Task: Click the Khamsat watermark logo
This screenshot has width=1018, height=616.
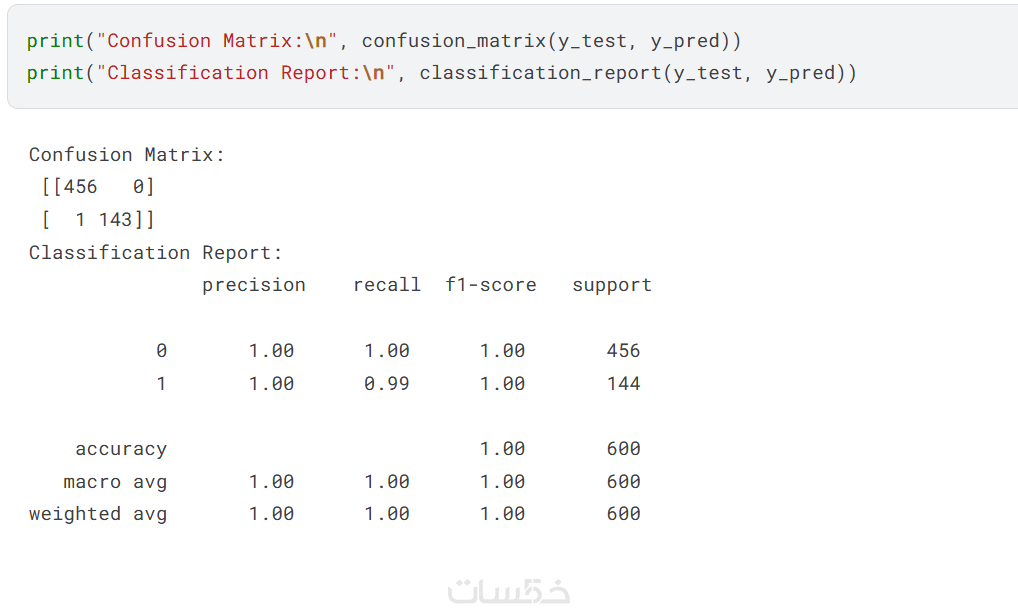Action: click(509, 590)
